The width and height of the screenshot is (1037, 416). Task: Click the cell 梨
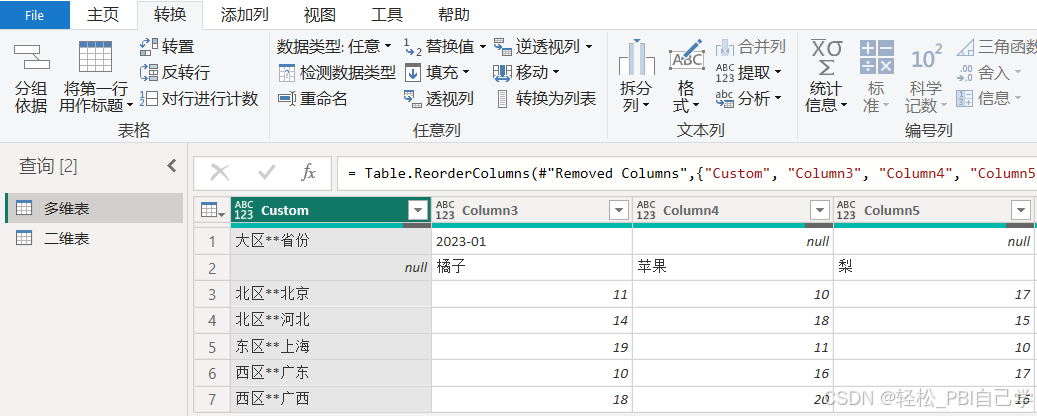tap(933, 267)
